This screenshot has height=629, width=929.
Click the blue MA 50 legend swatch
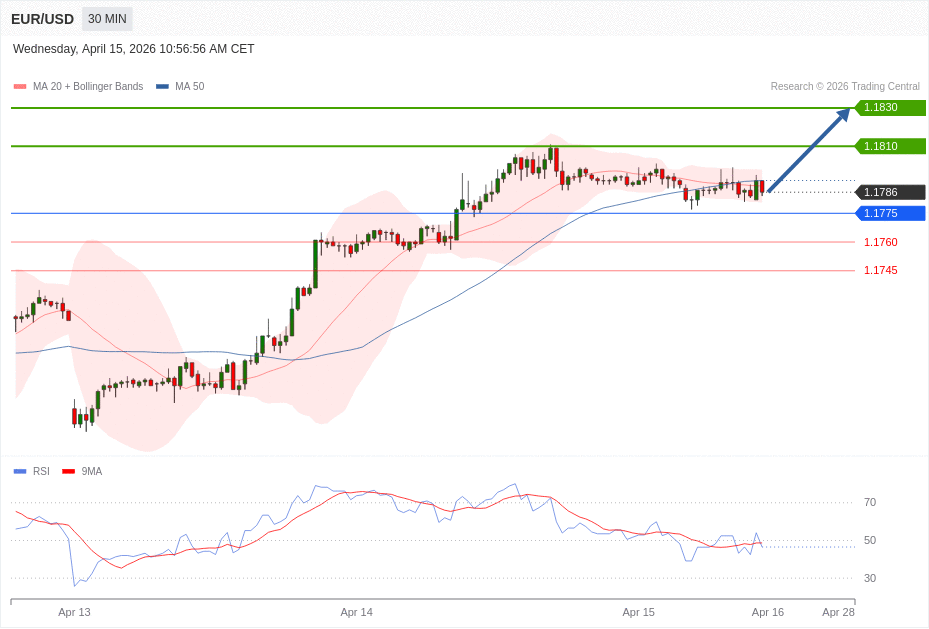[x=162, y=87]
